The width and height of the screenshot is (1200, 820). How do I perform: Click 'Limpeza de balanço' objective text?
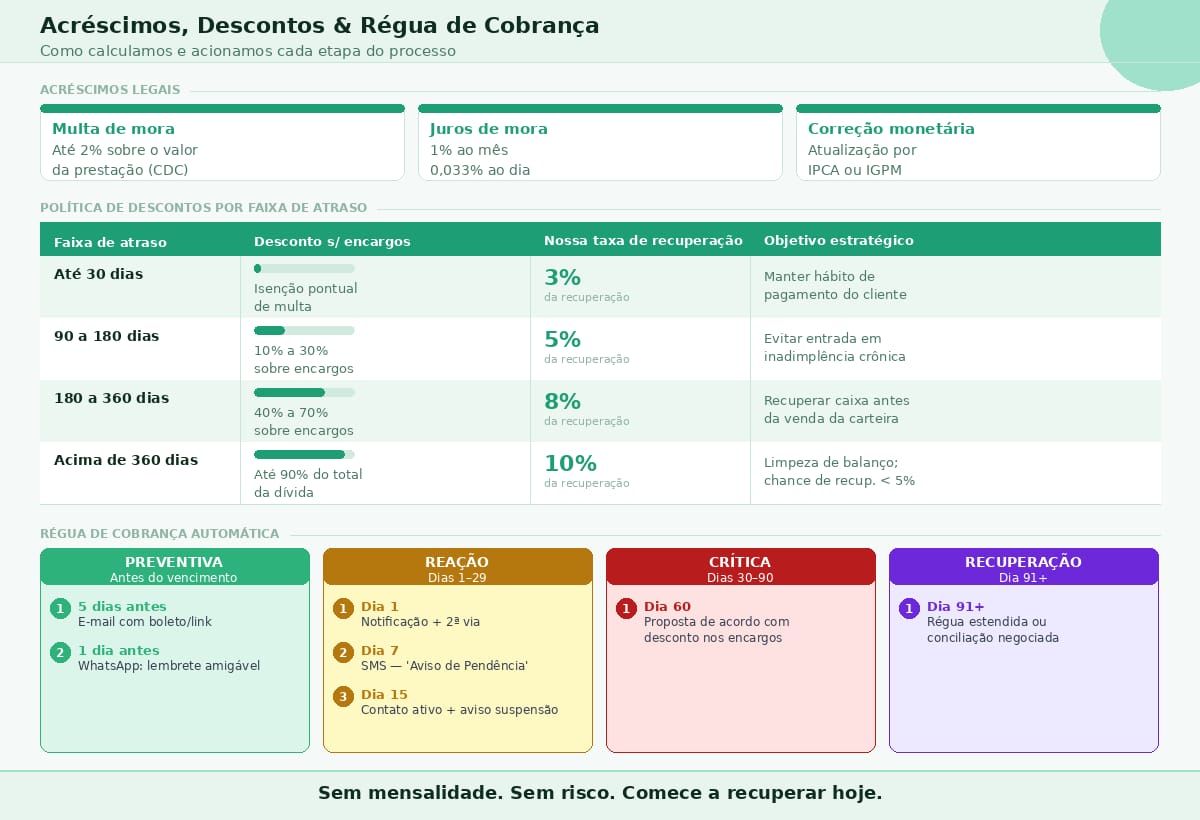click(839, 471)
